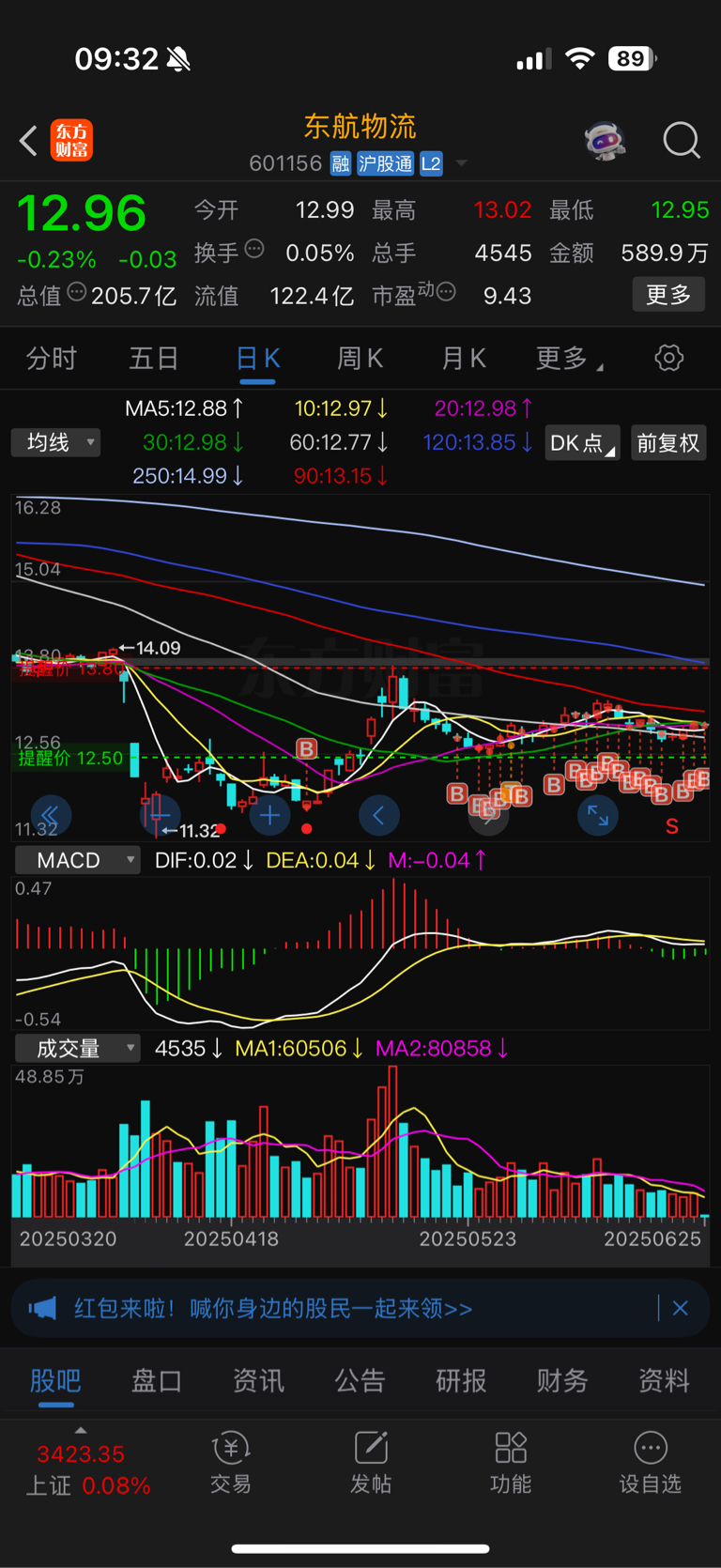721x1568 pixels.
Task: Expand the 上证 index bar arrow
Action: 81,1431
